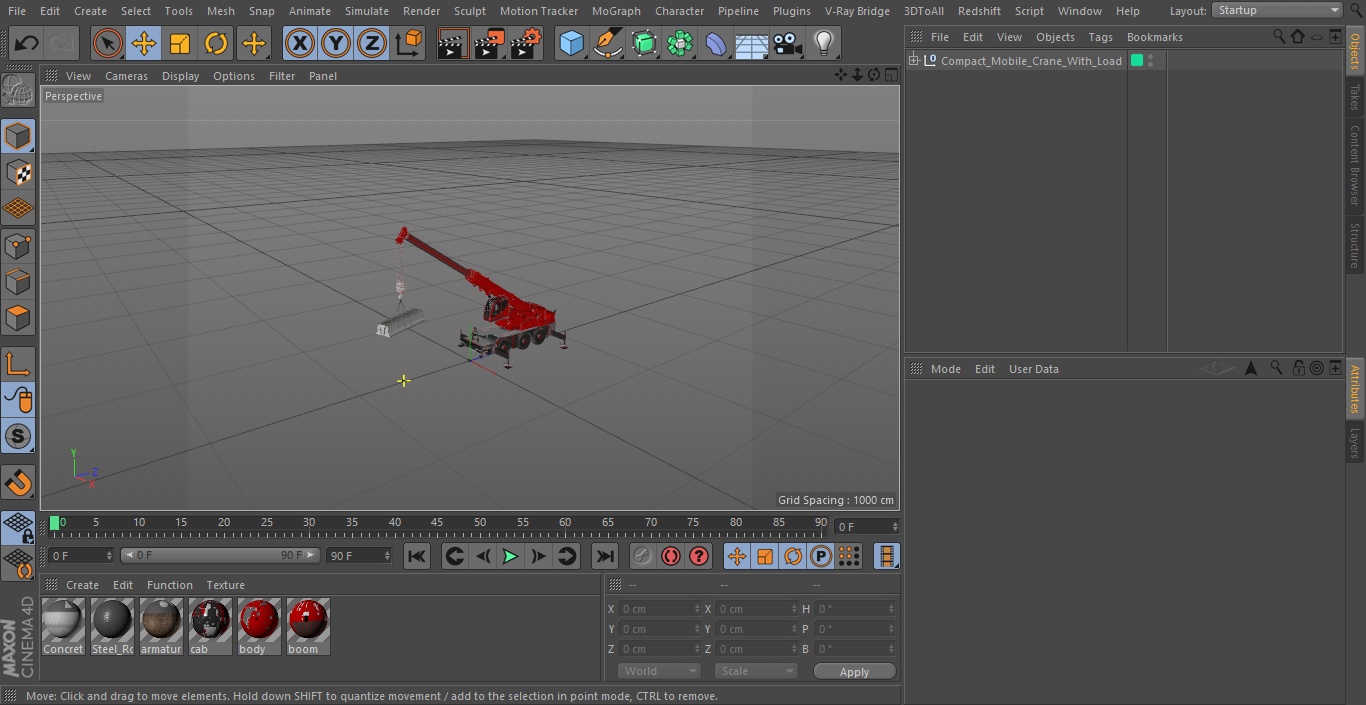Click the green Array modeling object icon

(x=680, y=43)
